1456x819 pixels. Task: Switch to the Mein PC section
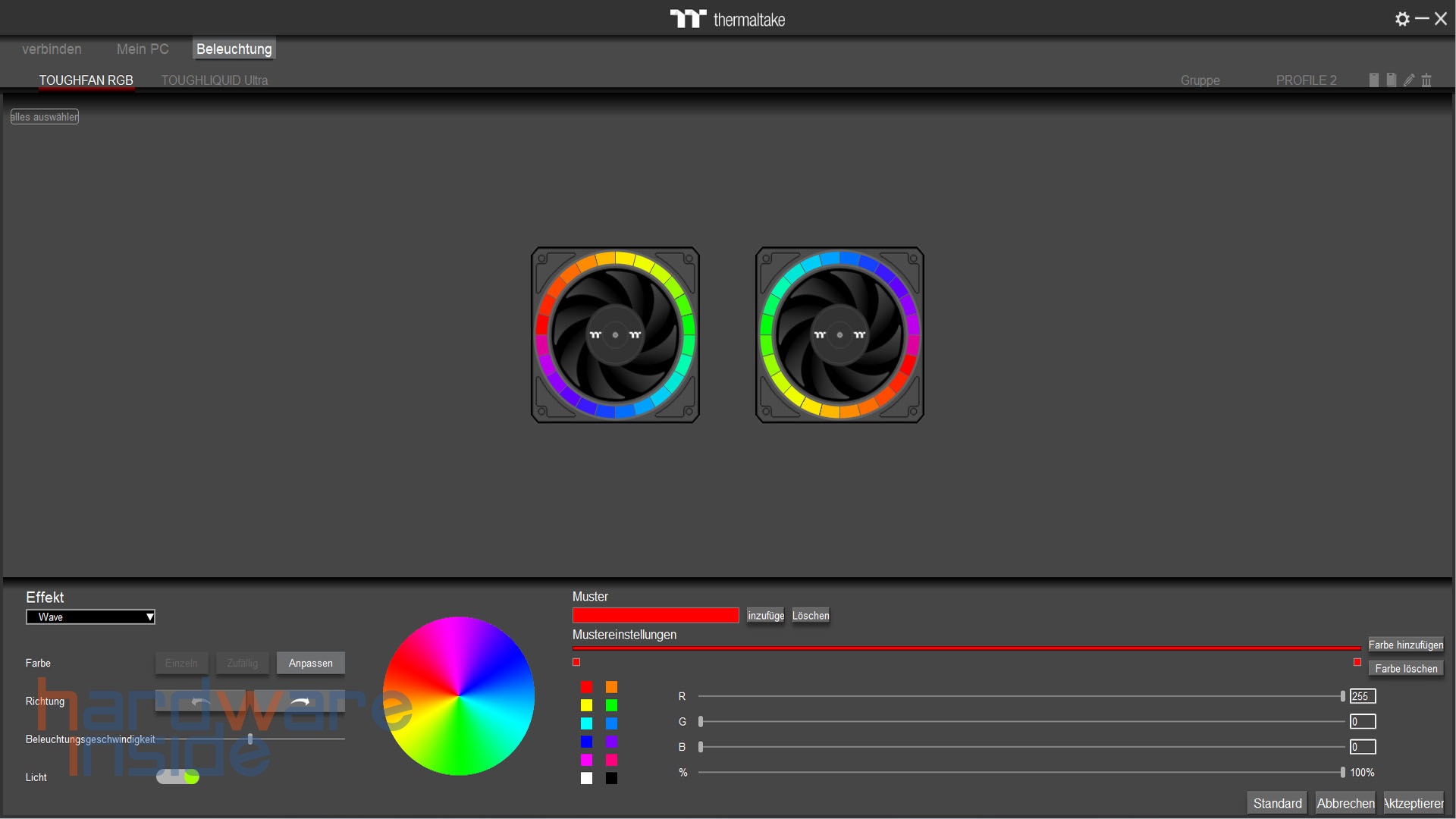[x=142, y=49]
